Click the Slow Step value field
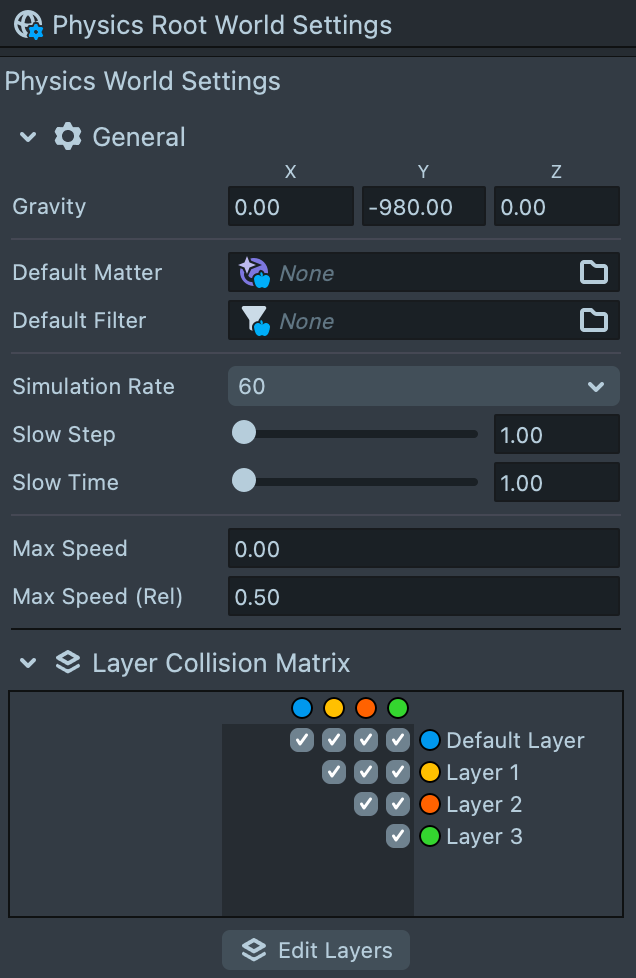The image size is (636, 978). coord(557,434)
